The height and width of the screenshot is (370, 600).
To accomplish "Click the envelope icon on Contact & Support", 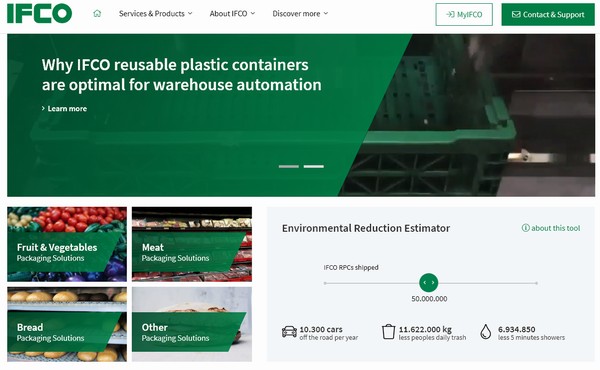I will click(516, 15).
